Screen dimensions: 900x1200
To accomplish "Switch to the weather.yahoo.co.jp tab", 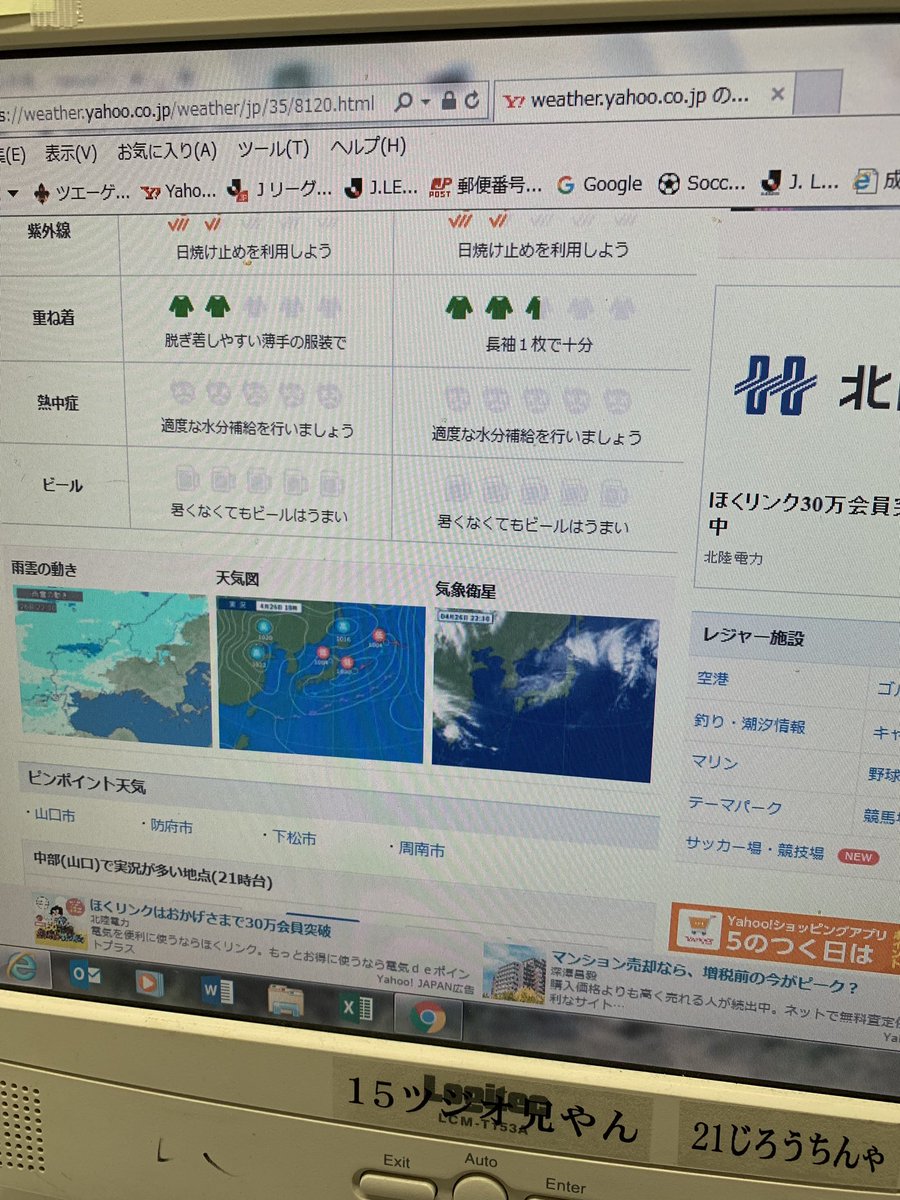I will [x=640, y=99].
